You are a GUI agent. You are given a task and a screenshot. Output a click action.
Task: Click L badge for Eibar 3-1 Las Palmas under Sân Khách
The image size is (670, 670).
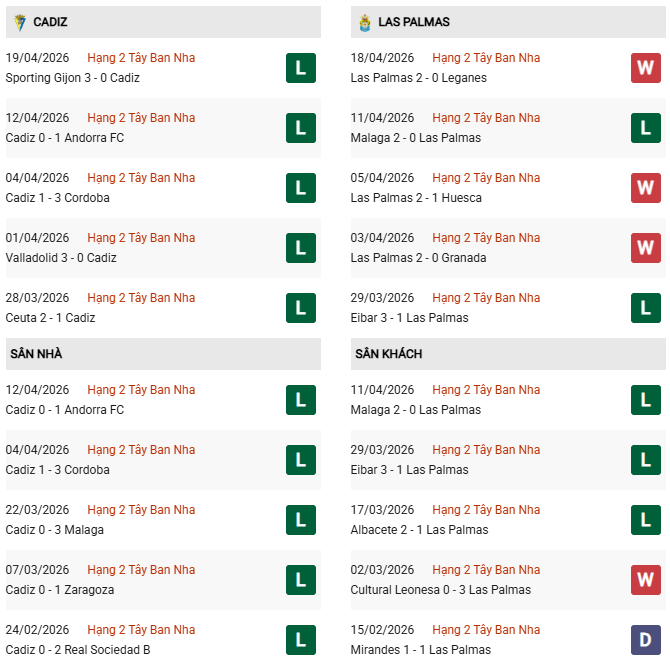click(x=645, y=460)
